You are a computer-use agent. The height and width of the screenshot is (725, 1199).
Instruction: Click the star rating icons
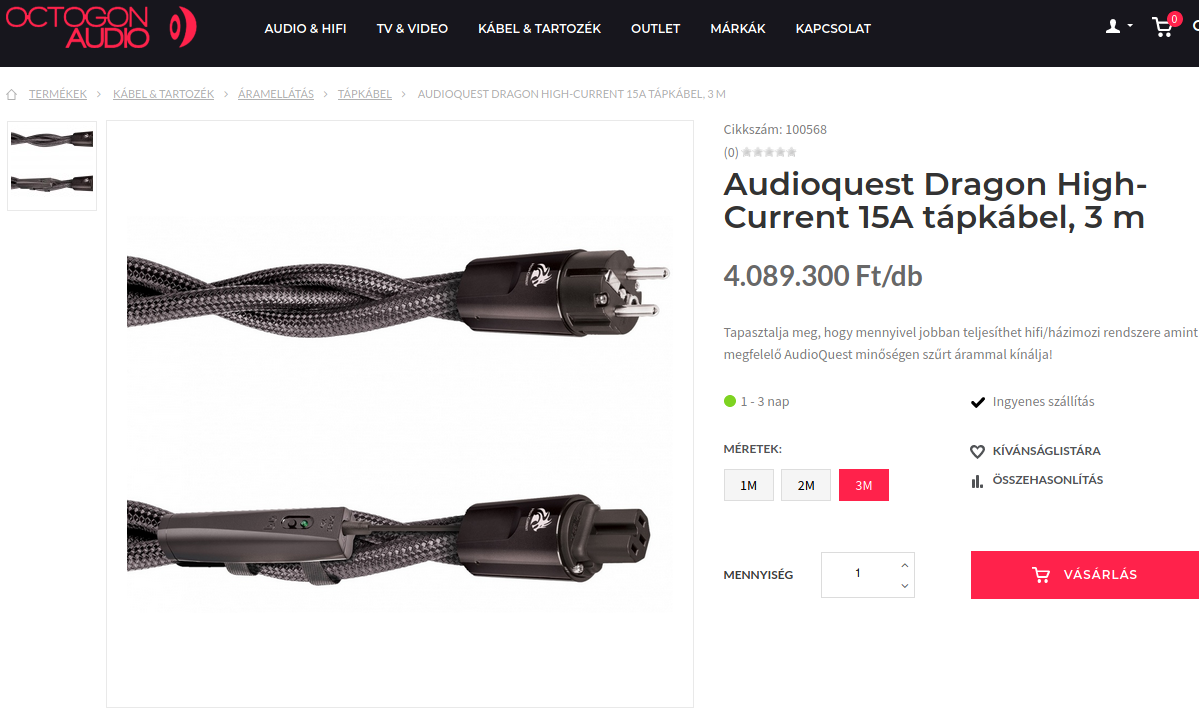tap(768, 152)
